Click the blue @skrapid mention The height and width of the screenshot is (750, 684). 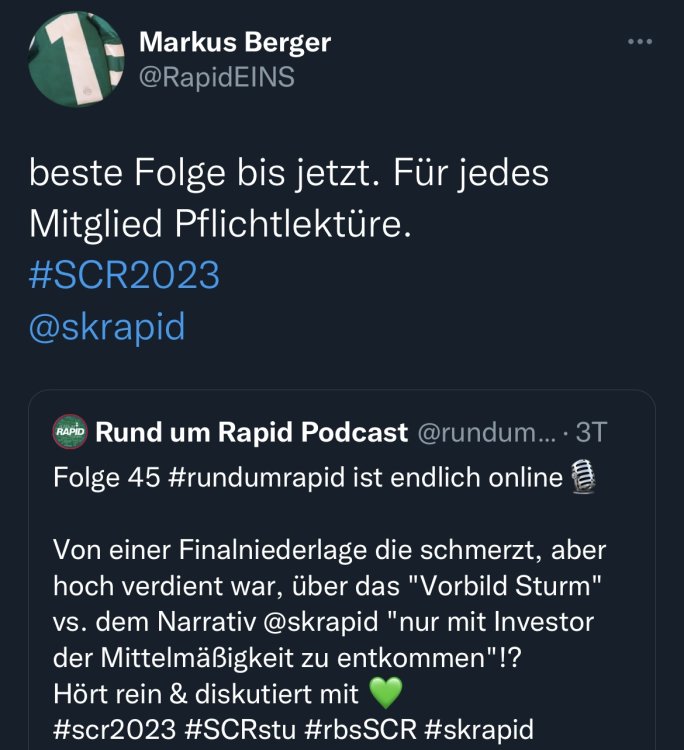(x=107, y=327)
